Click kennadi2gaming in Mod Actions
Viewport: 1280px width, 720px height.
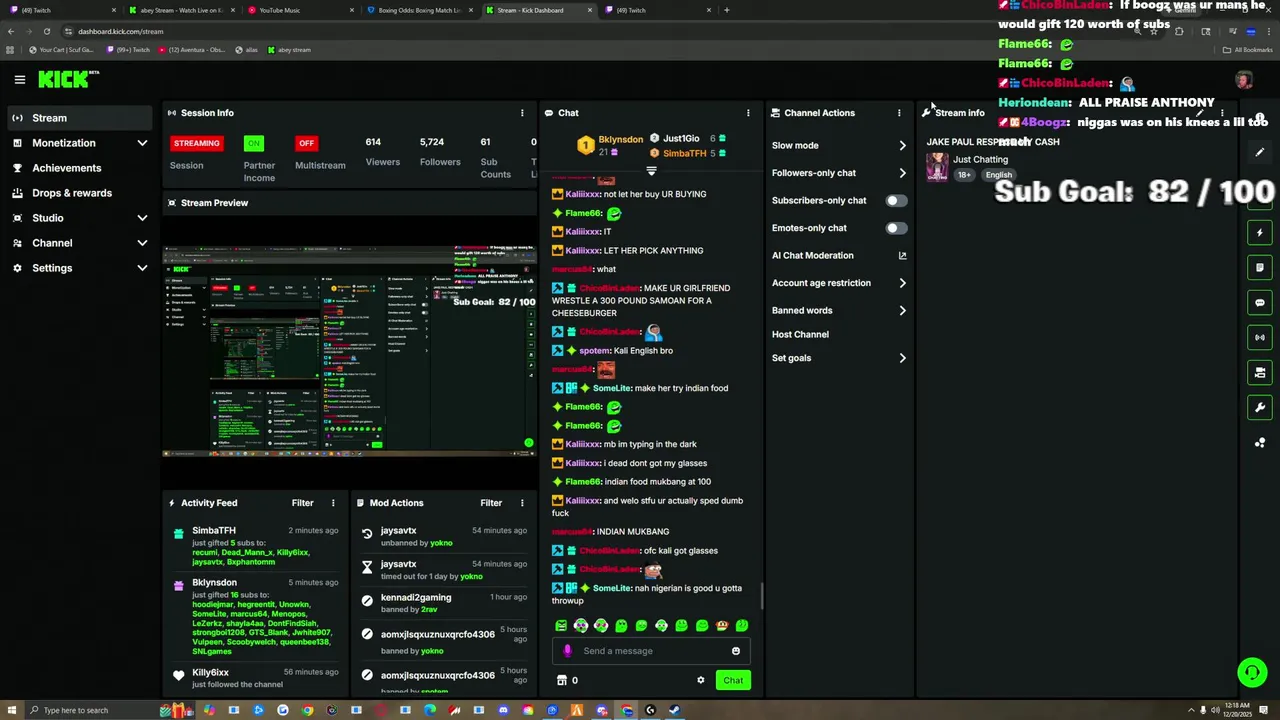click(x=416, y=598)
